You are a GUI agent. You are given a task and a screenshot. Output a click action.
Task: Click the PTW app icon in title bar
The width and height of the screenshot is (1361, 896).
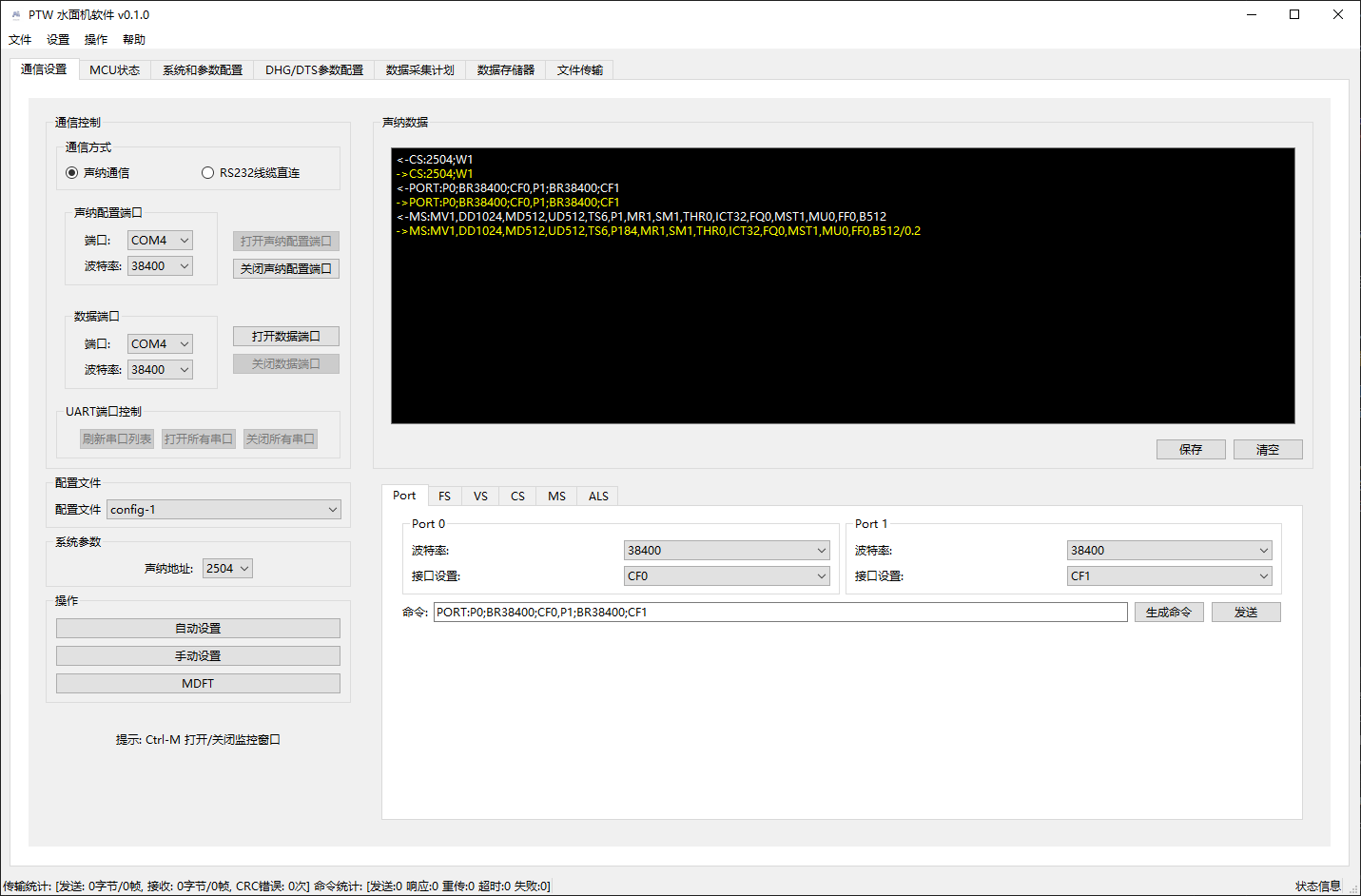[15, 15]
